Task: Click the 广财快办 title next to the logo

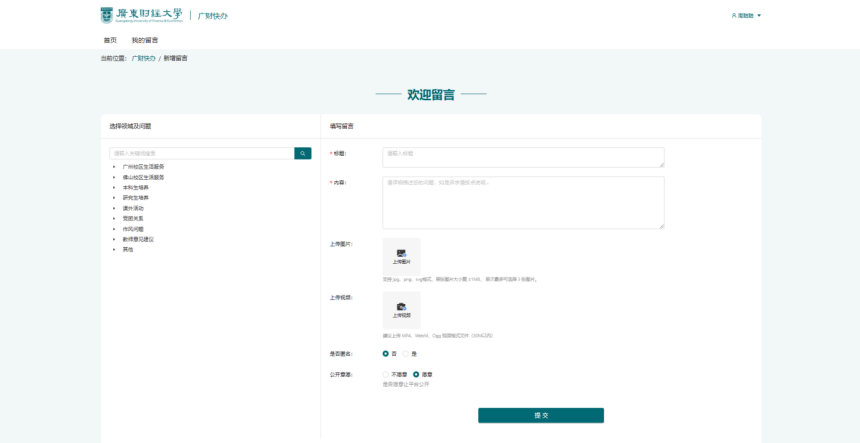Action: tap(212, 16)
